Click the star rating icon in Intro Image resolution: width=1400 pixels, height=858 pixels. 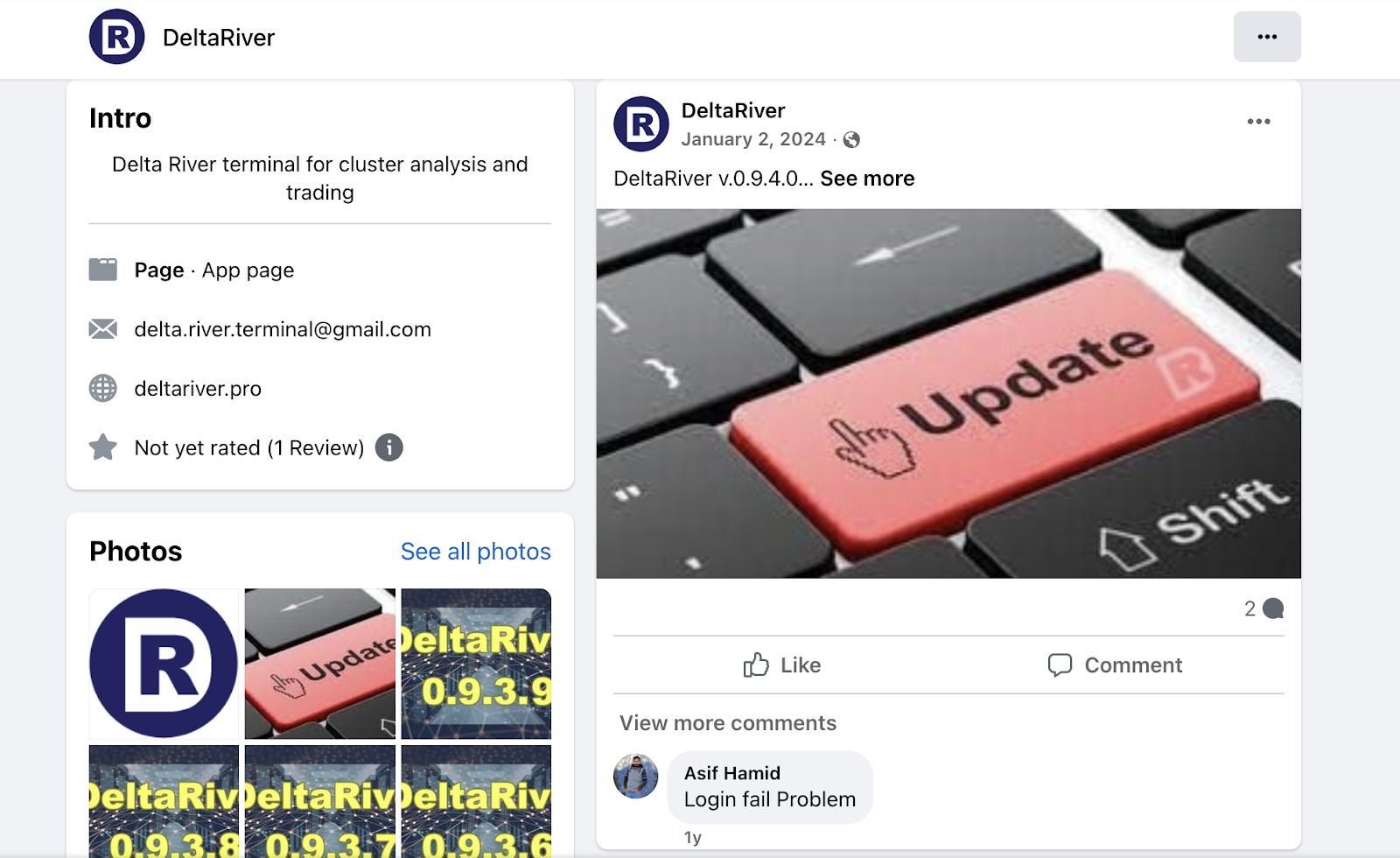tap(103, 447)
